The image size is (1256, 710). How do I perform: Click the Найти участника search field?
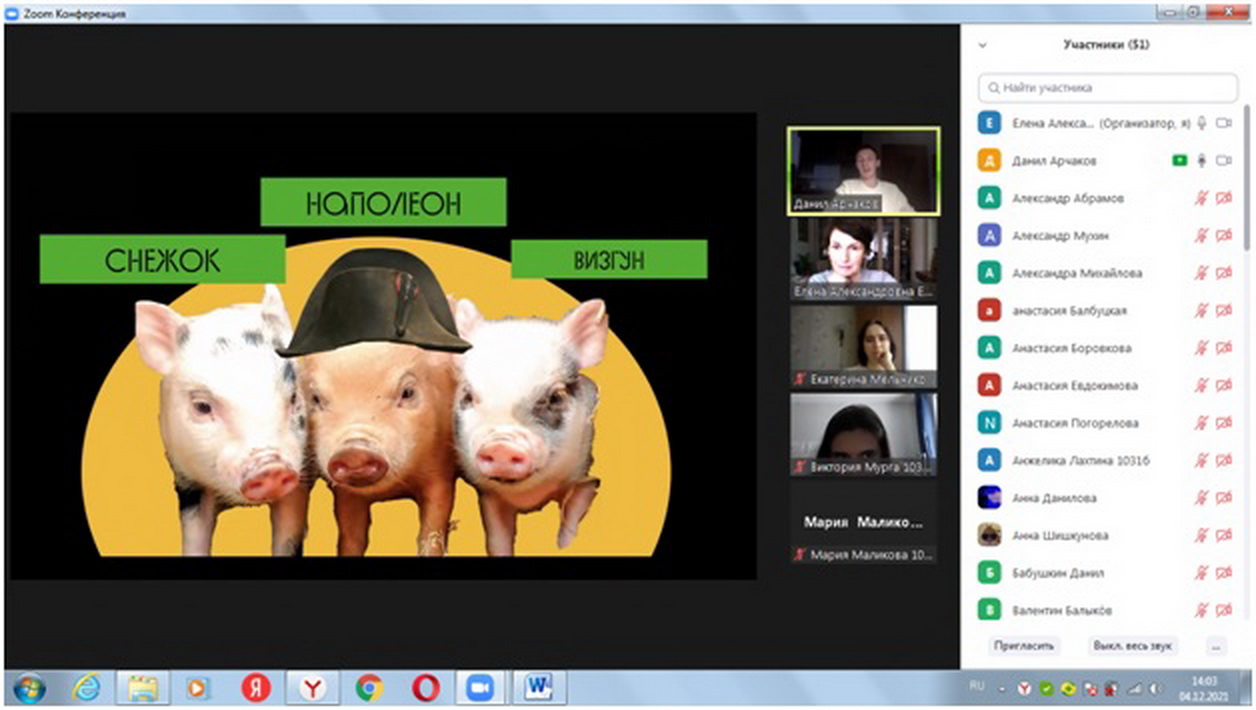1107,87
